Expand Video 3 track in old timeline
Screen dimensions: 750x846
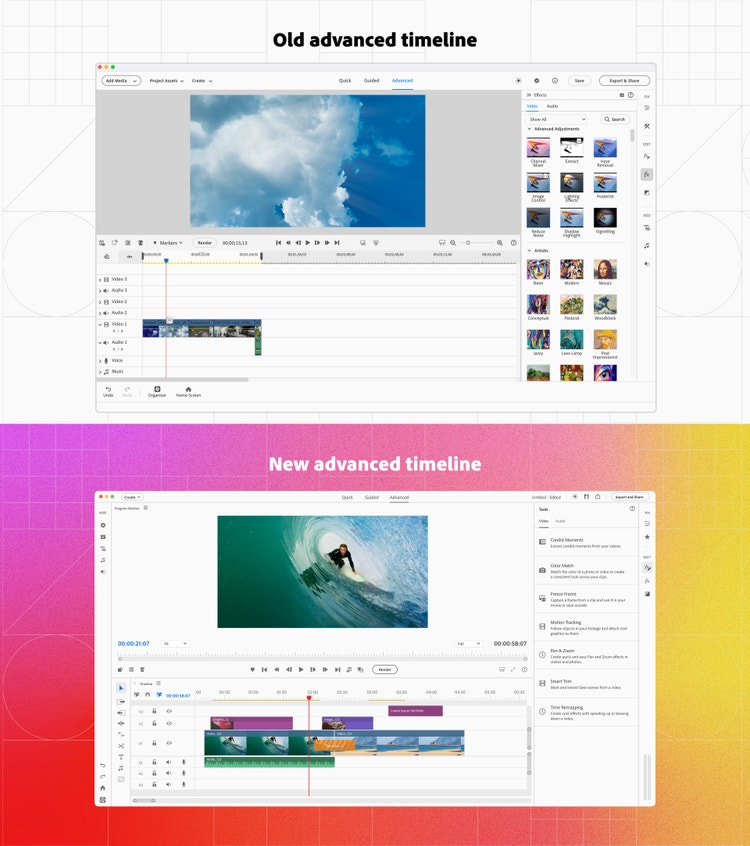100,279
